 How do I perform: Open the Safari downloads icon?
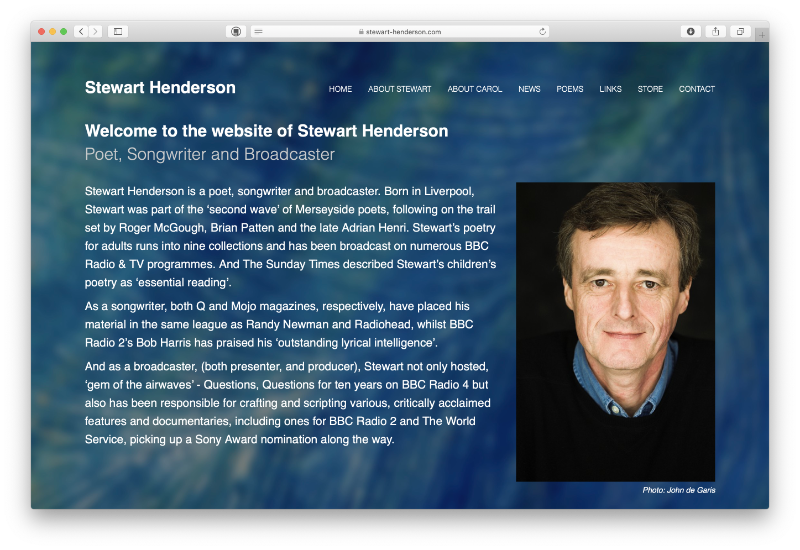coord(690,32)
